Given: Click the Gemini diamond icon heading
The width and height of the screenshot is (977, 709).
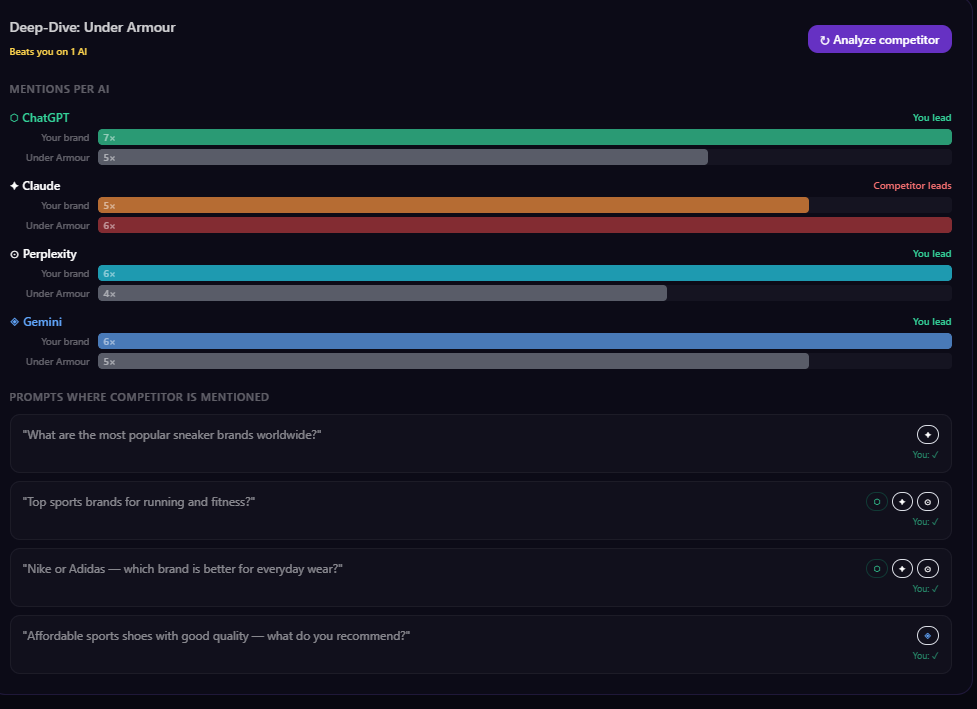Looking at the screenshot, I should click(14, 321).
